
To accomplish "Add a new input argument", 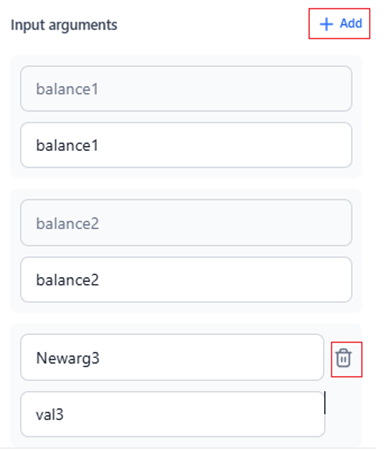I will click(x=339, y=24).
